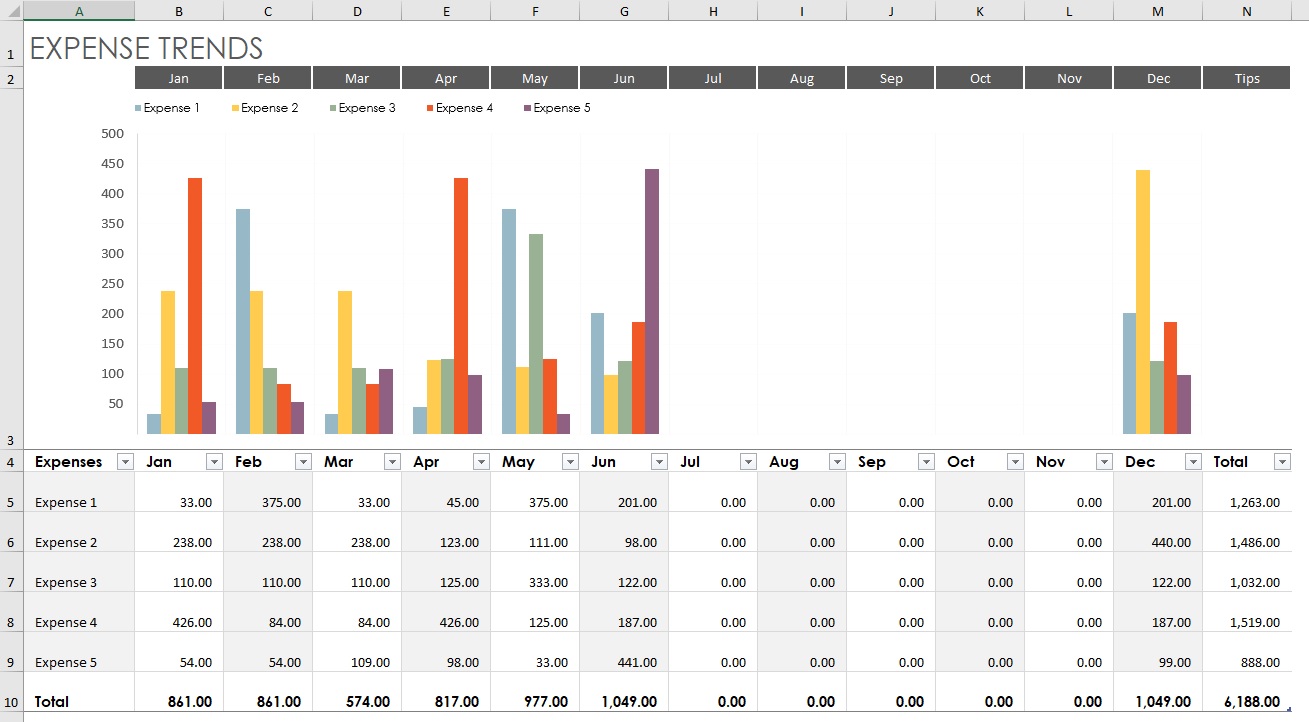Click the tallest purple bar in Jun
The width and height of the screenshot is (1309, 722).
[x=652, y=300]
